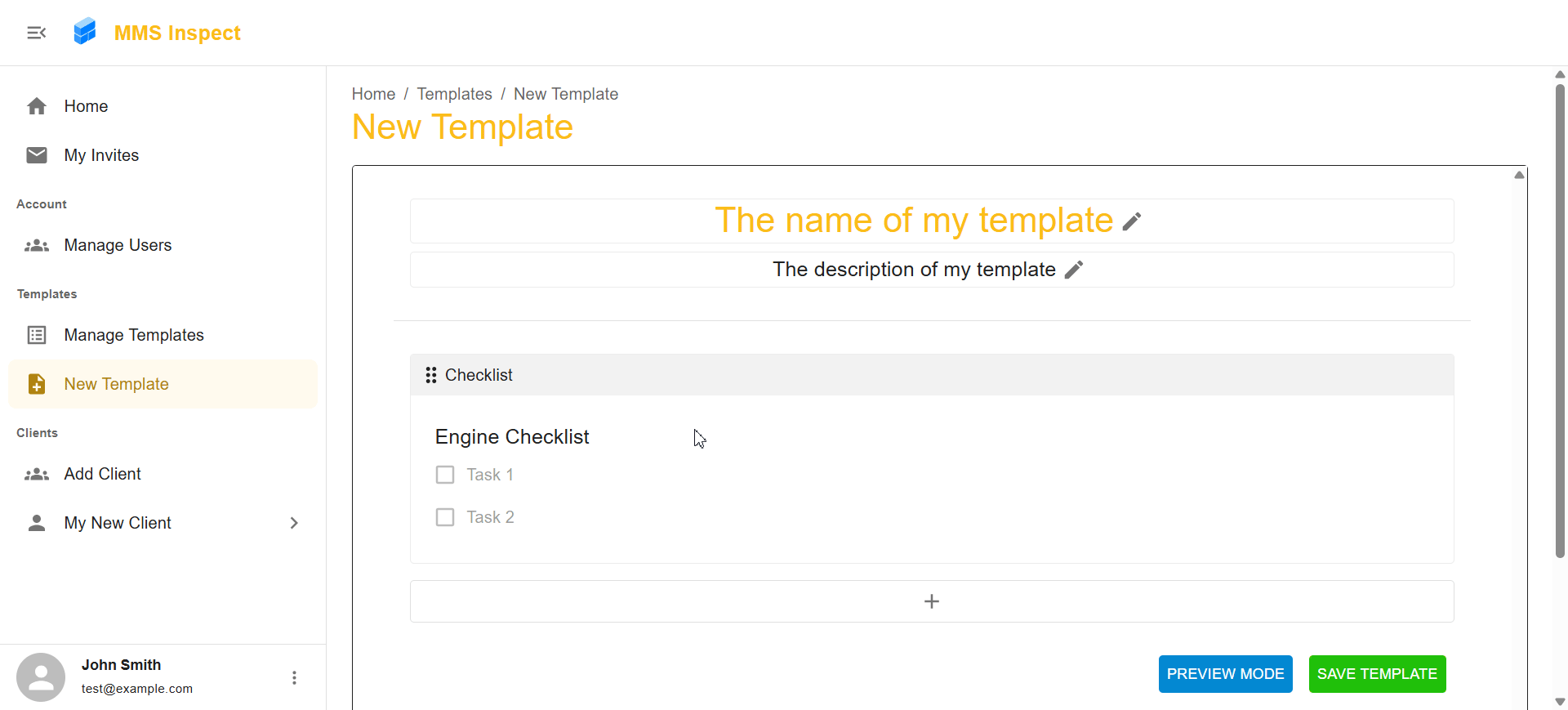
Task: Check the Task 2 checkbox
Action: click(x=445, y=517)
